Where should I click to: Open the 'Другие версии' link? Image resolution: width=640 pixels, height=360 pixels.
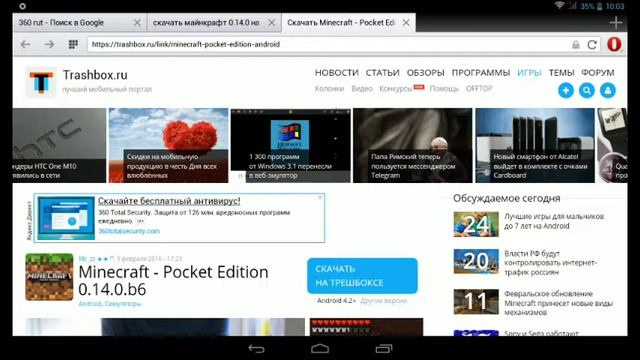(384, 301)
